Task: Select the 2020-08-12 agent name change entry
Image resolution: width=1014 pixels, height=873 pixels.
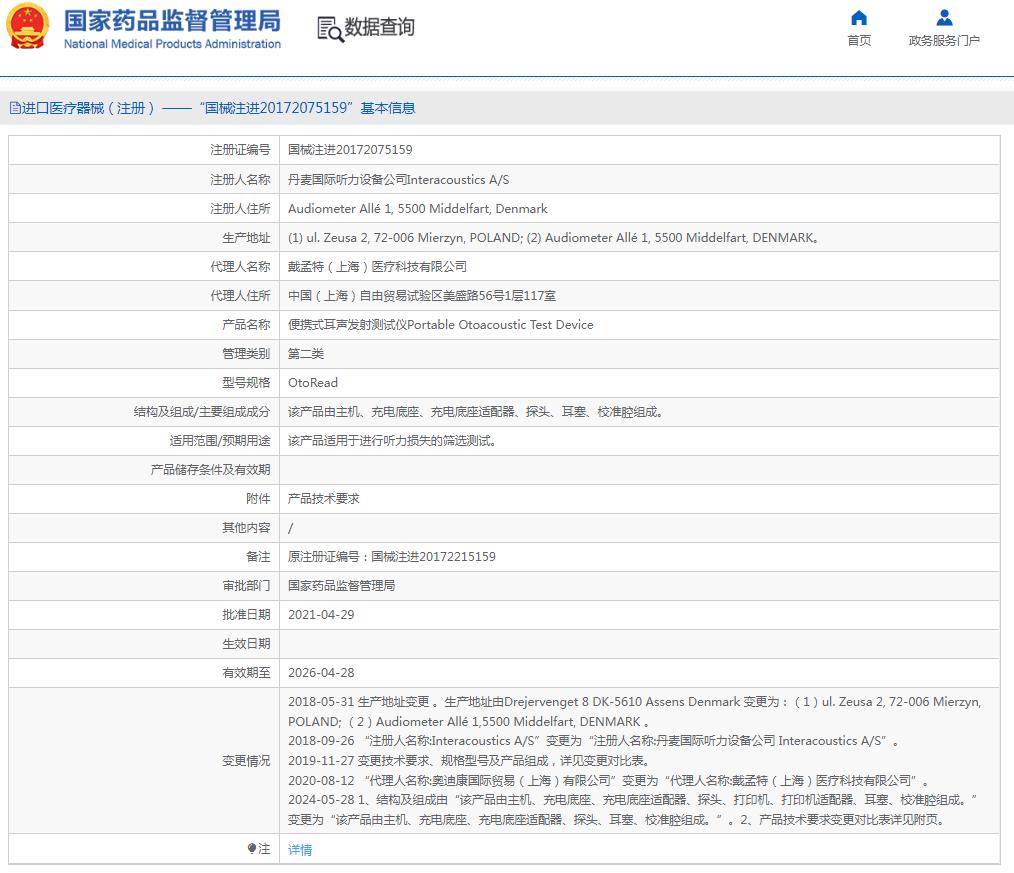Action: click(609, 781)
